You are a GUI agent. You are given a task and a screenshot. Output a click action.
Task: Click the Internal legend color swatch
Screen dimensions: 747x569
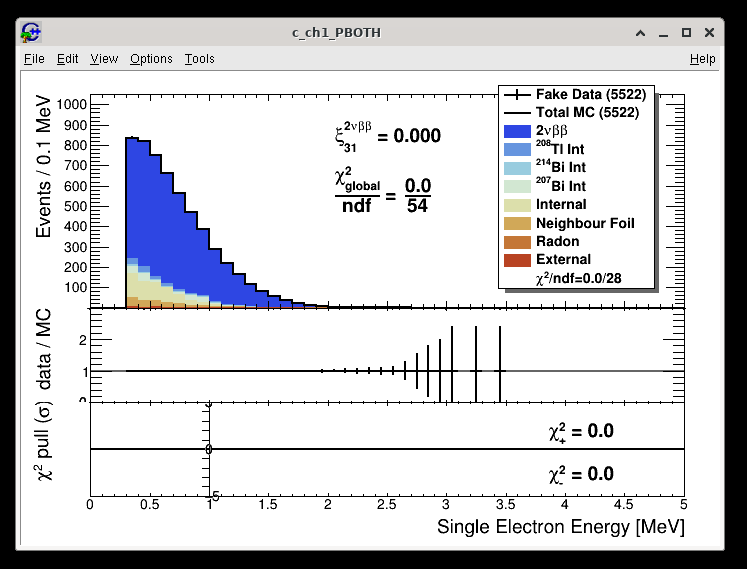click(516, 204)
